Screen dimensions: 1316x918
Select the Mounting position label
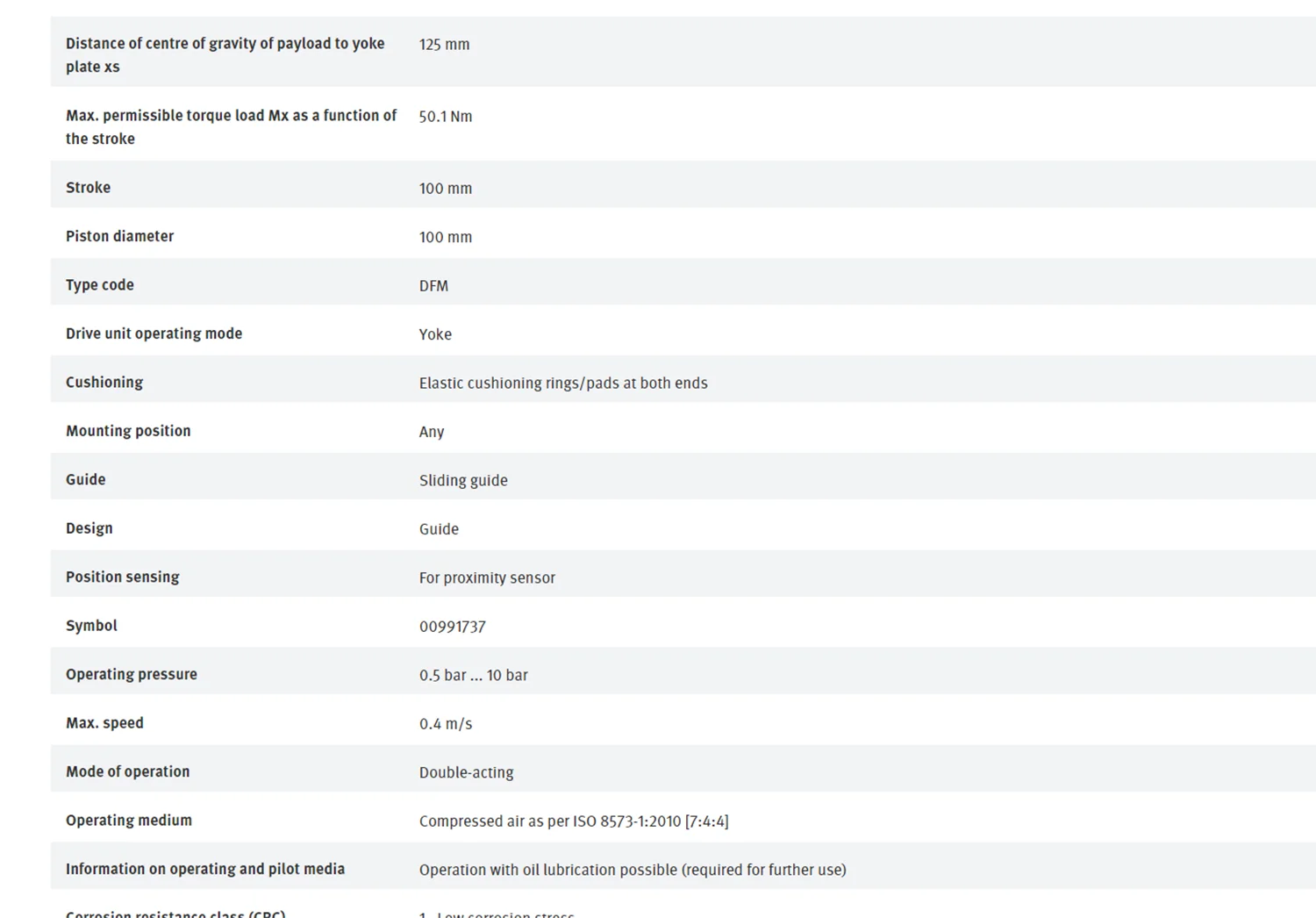[x=128, y=431]
